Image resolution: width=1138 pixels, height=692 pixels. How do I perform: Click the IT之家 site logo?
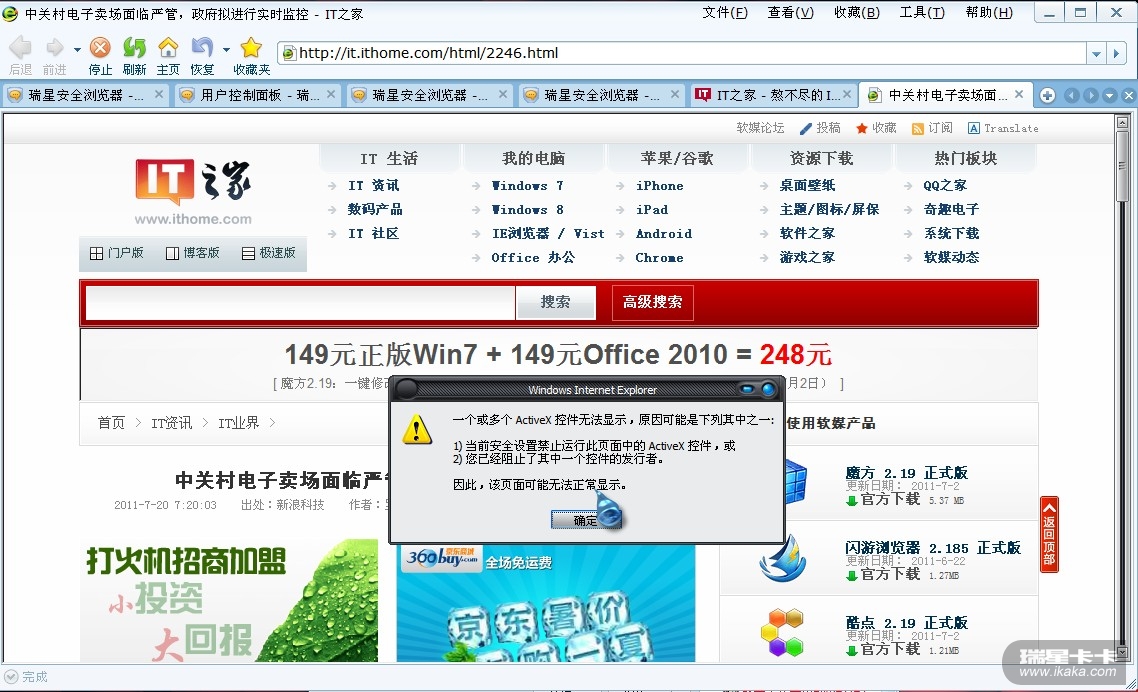coord(193,192)
